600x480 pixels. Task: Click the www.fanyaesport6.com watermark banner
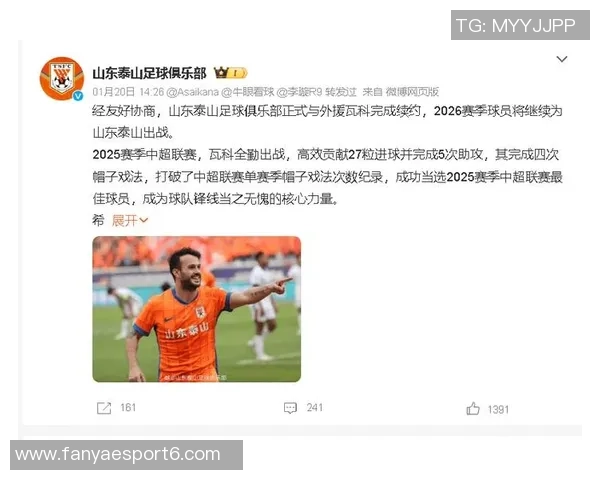click(126, 455)
